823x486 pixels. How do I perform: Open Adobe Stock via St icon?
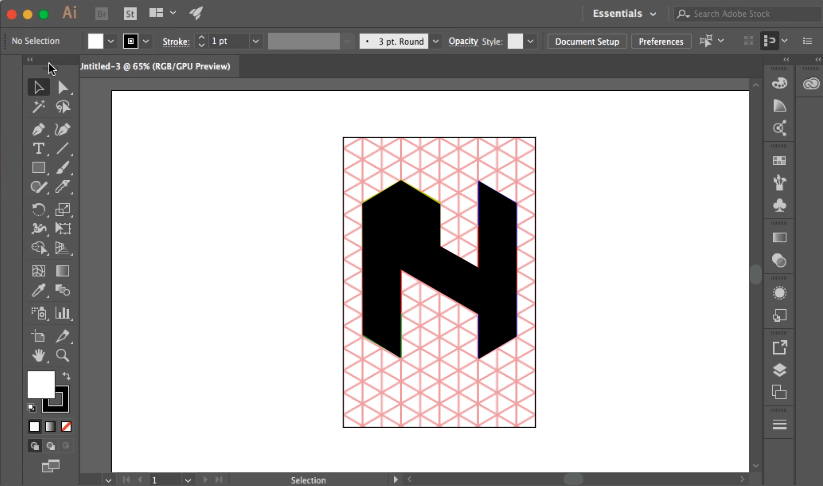click(130, 14)
